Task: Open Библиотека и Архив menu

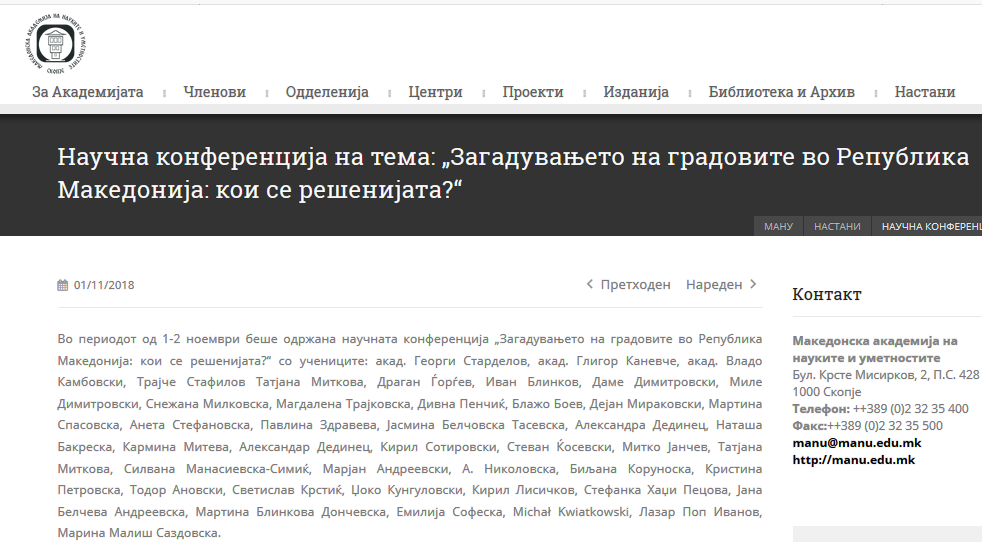Action: point(781,92)
